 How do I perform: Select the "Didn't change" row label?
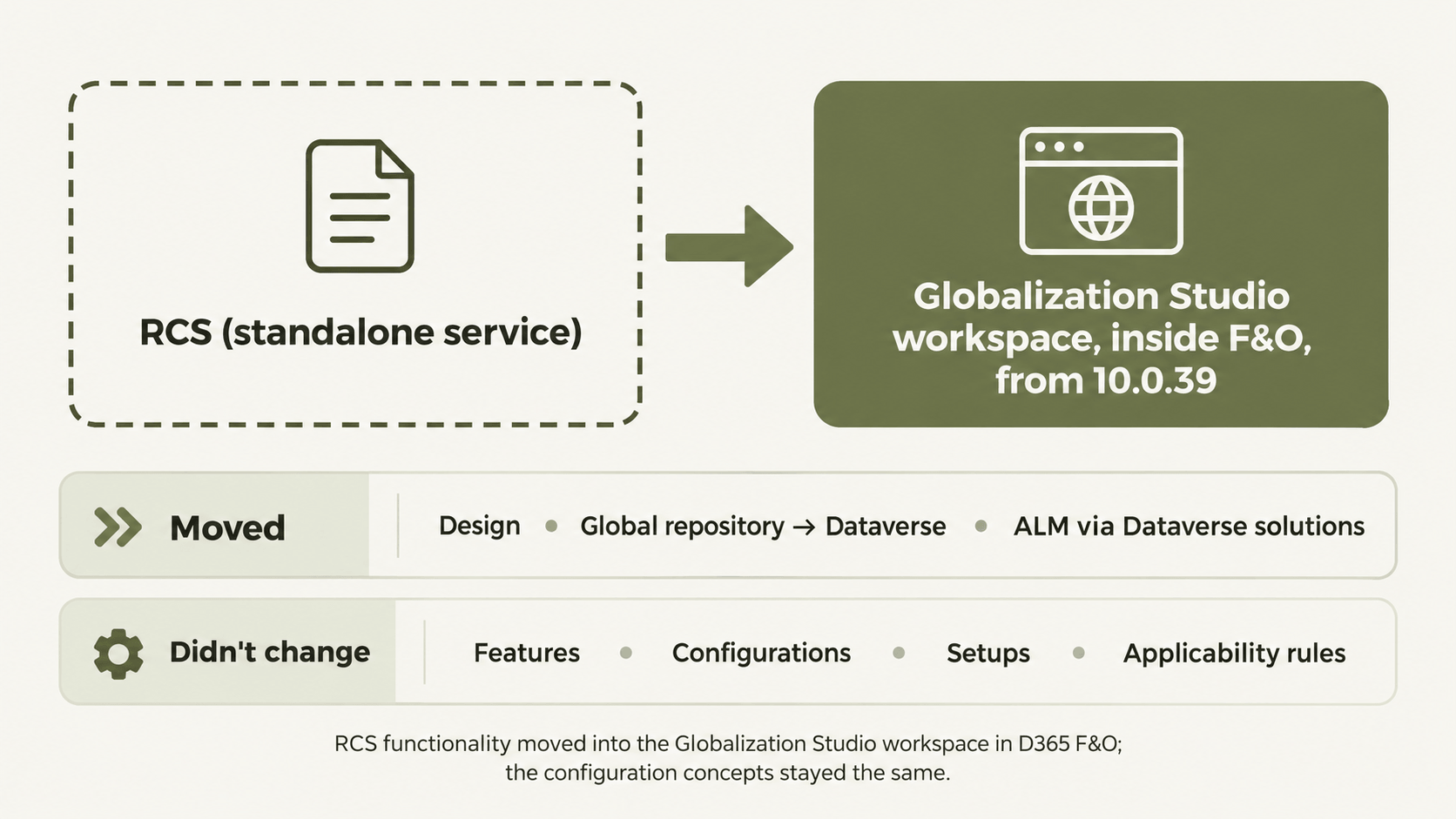(270, 652)
